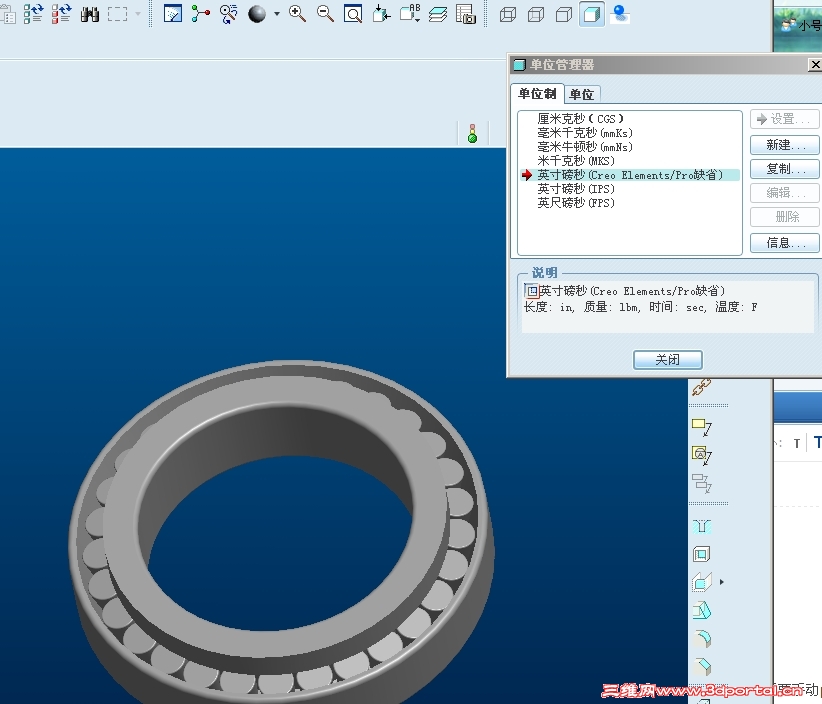Click the Chamfer tool icon
The height and width of the screenshot is (704, 822).
[x=701, y=666]
